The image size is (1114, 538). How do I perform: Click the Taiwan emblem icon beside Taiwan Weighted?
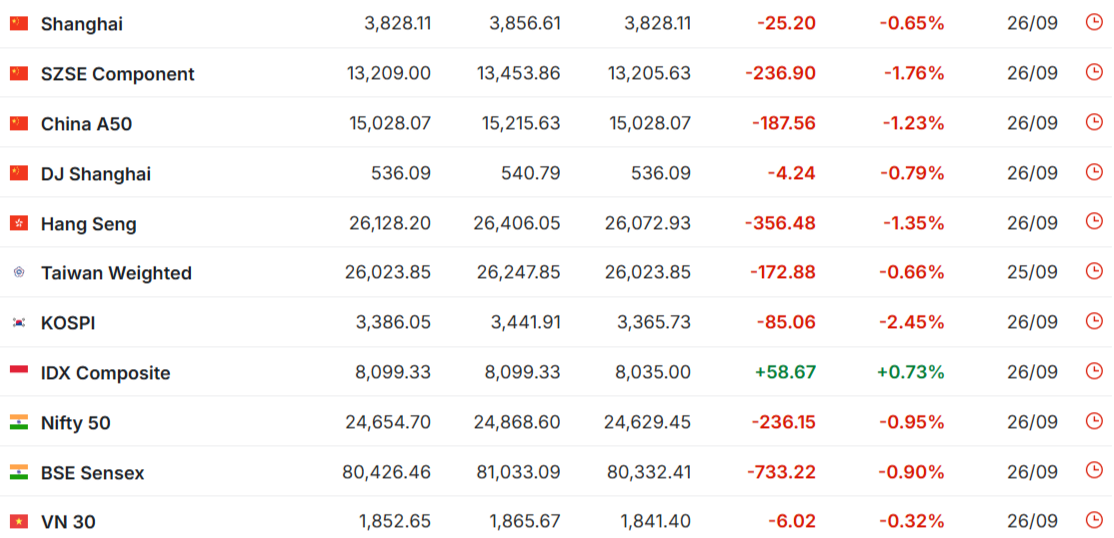19,271
